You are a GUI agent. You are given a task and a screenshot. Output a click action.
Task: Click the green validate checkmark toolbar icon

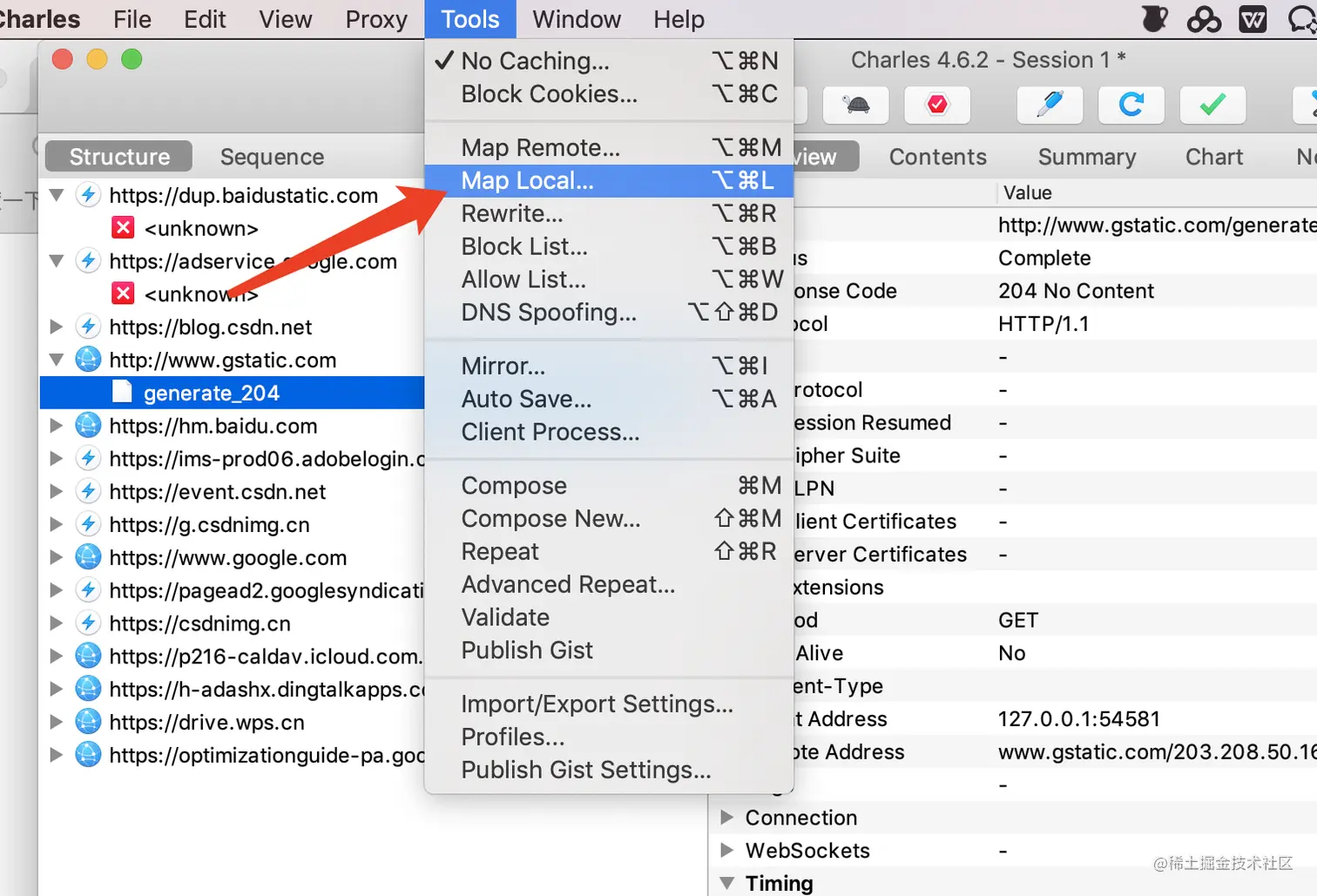pos(1212,105)
